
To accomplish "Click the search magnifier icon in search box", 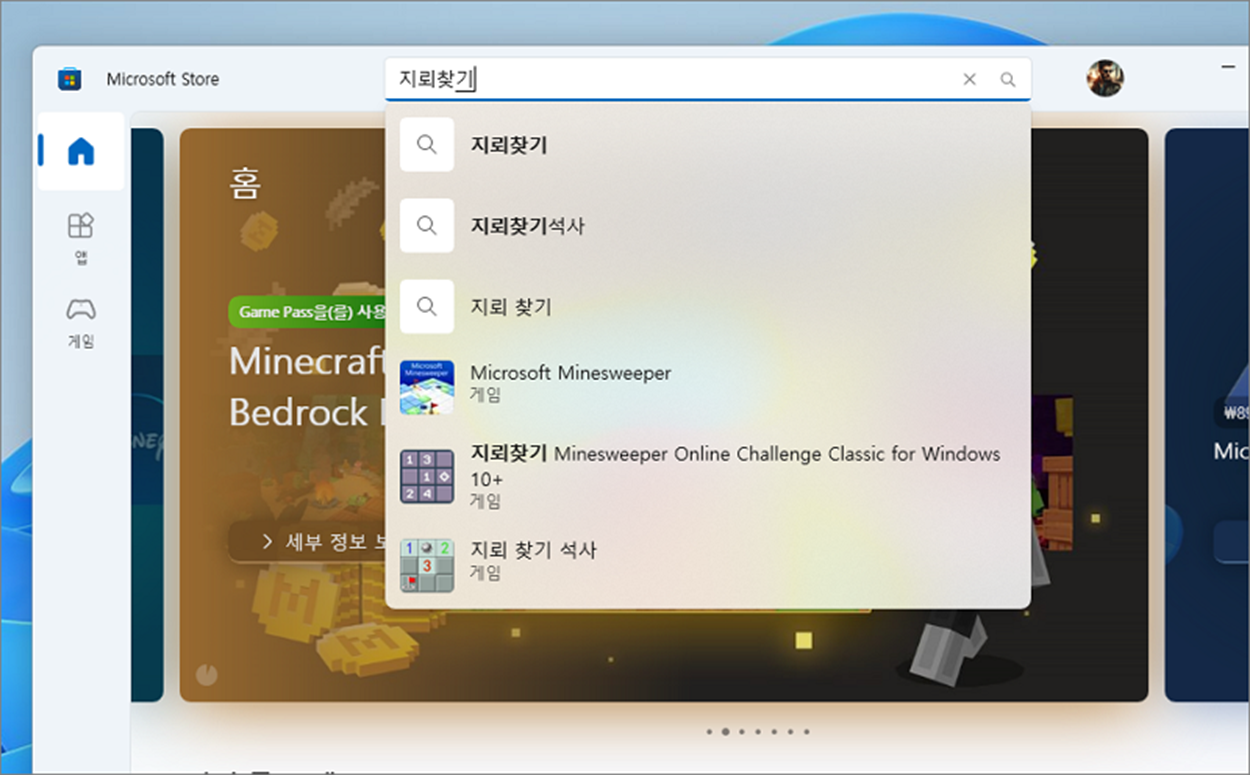I will (1008, 79).
